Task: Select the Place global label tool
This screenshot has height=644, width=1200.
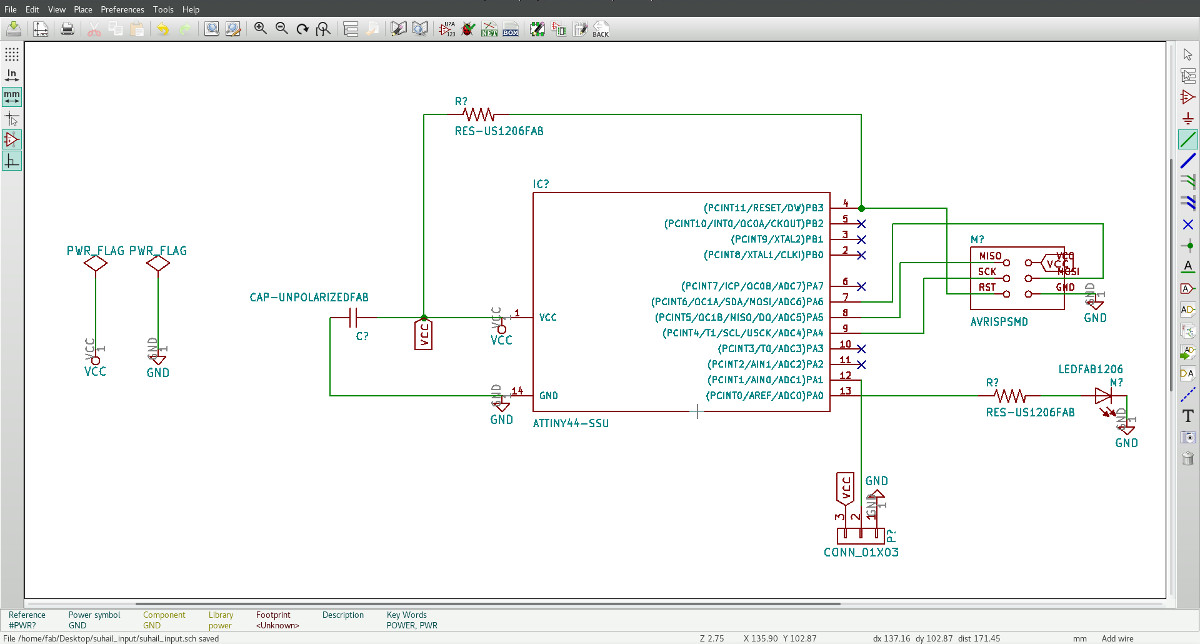Action: pyautogui.click(x=1188, y=288)
